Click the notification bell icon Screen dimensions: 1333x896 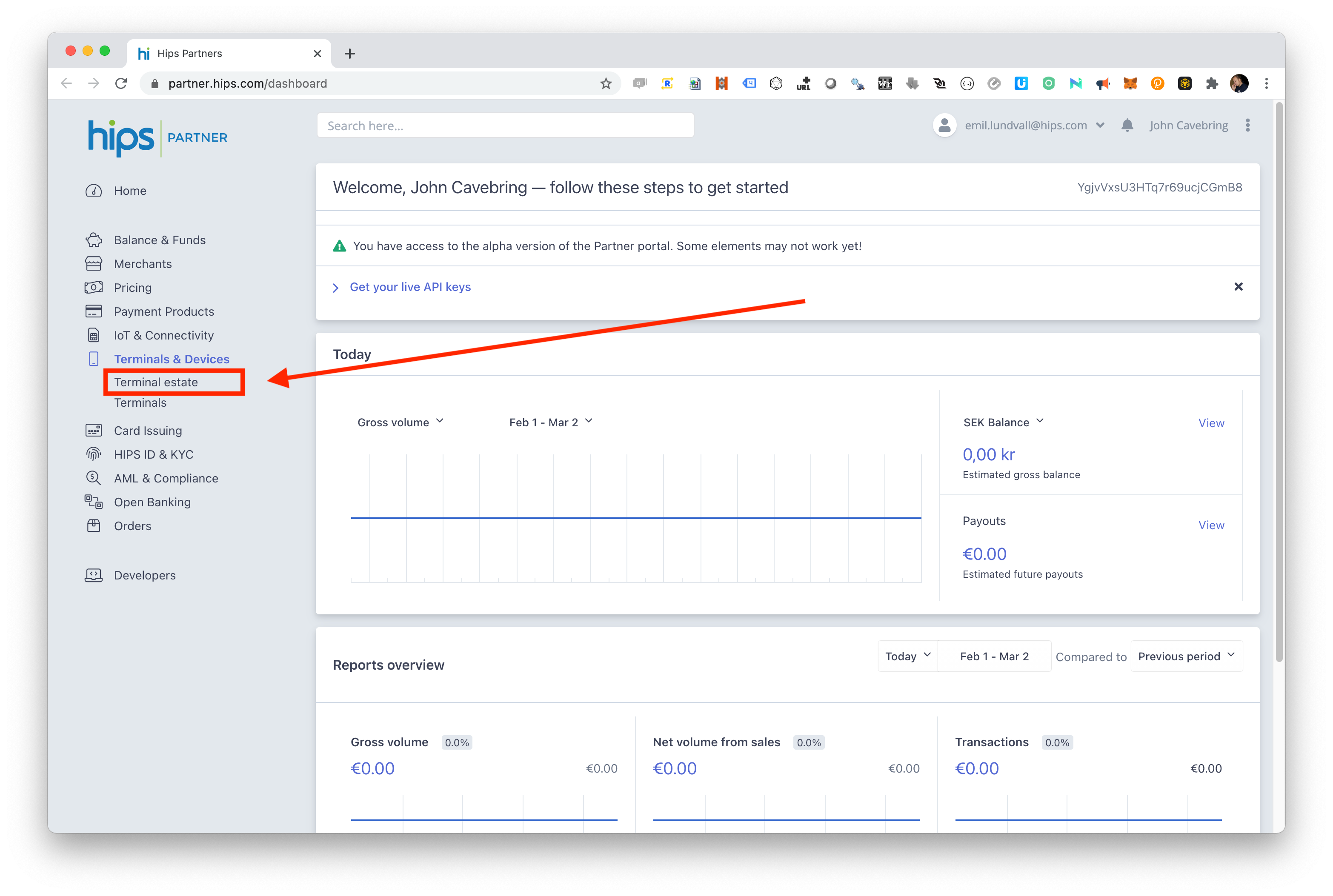1127,125
